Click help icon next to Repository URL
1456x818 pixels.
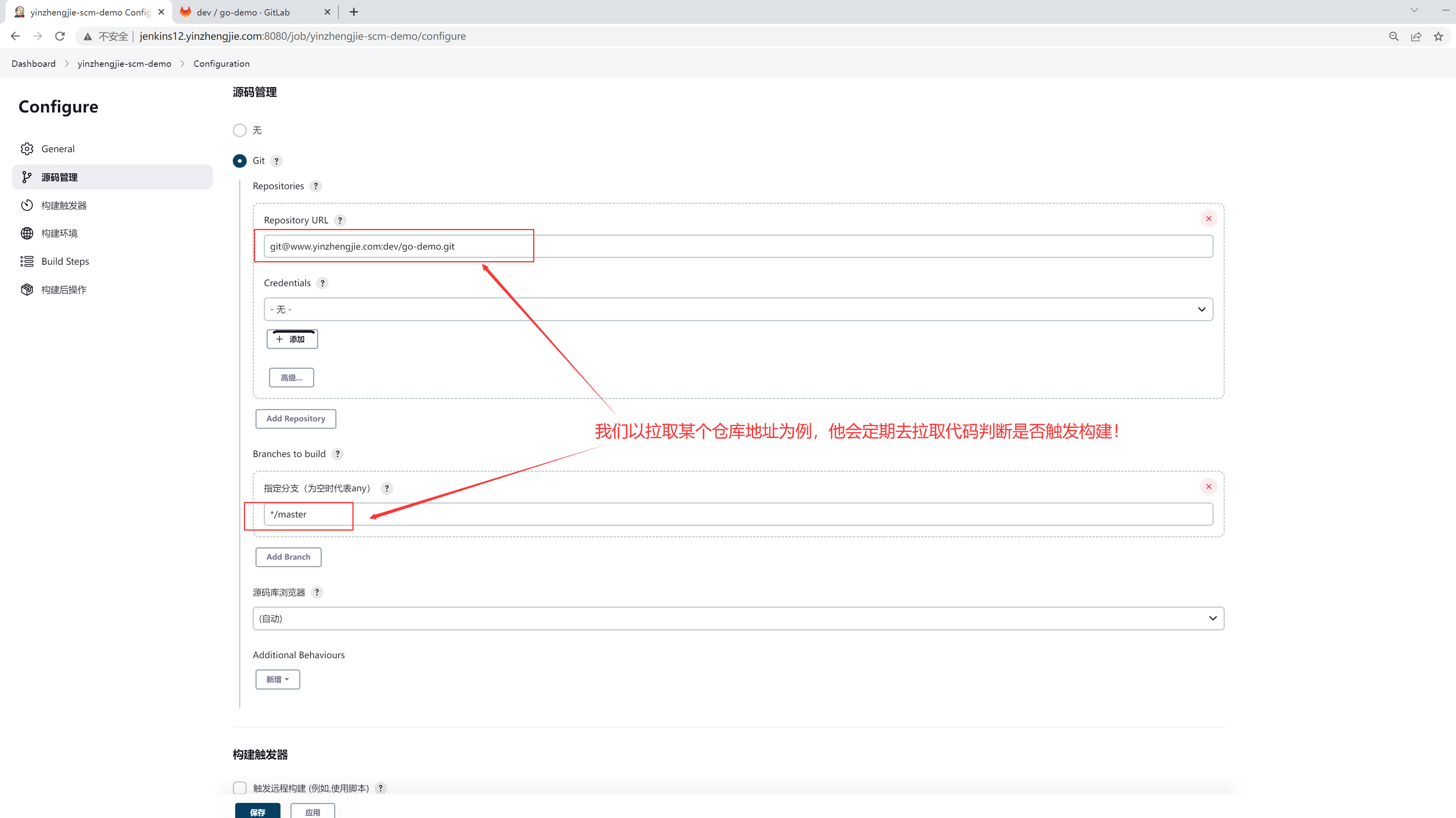pyautogui.click(x=340, y=221)
